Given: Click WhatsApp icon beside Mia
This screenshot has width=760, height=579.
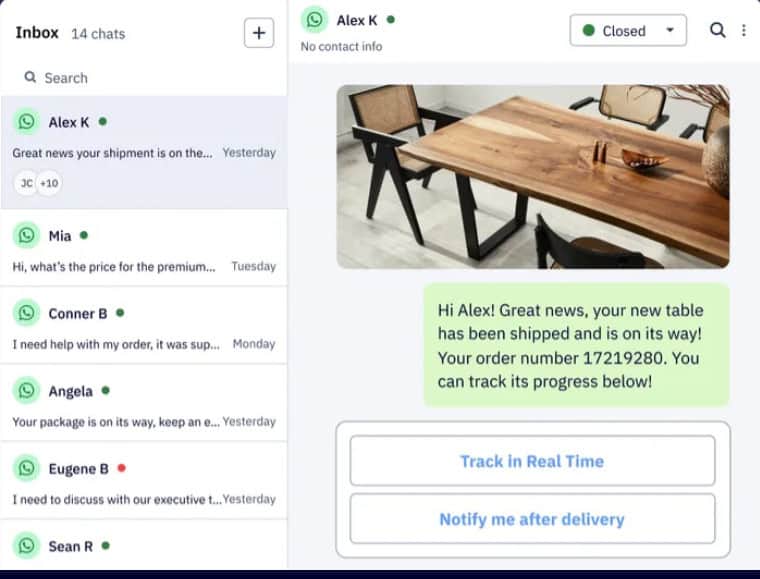Looking at the screenshot, I should [x=26, y=235].
